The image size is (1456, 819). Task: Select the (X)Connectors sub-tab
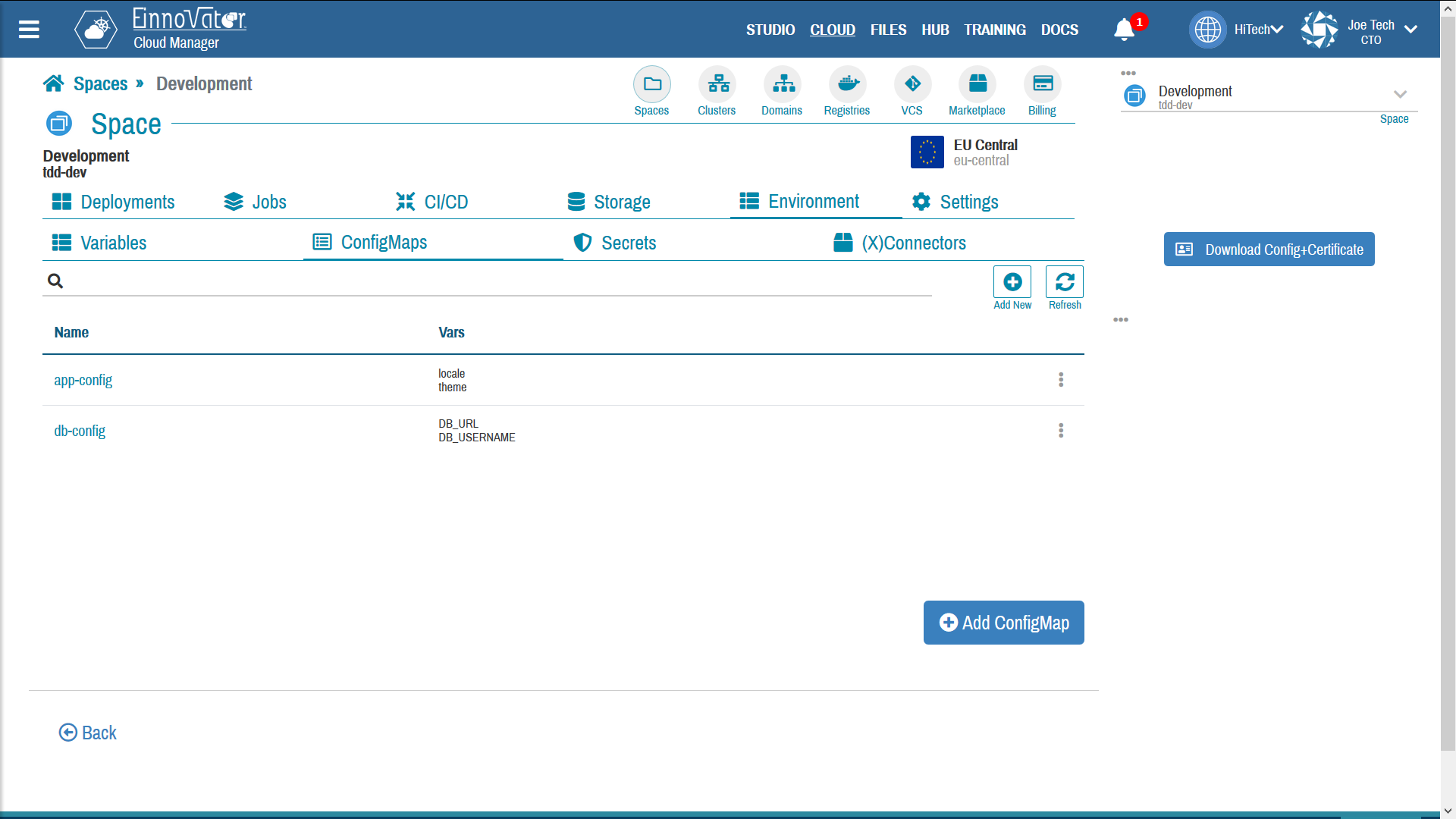point(899,243)
